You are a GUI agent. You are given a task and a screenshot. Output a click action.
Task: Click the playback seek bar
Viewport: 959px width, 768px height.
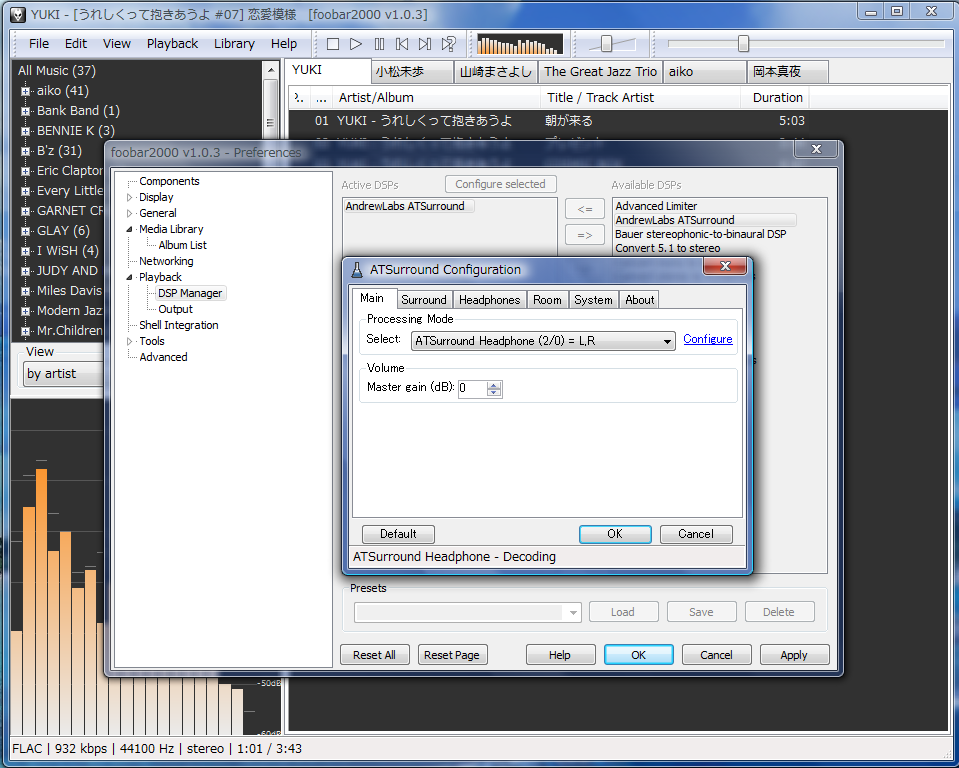tap(806, 43)
